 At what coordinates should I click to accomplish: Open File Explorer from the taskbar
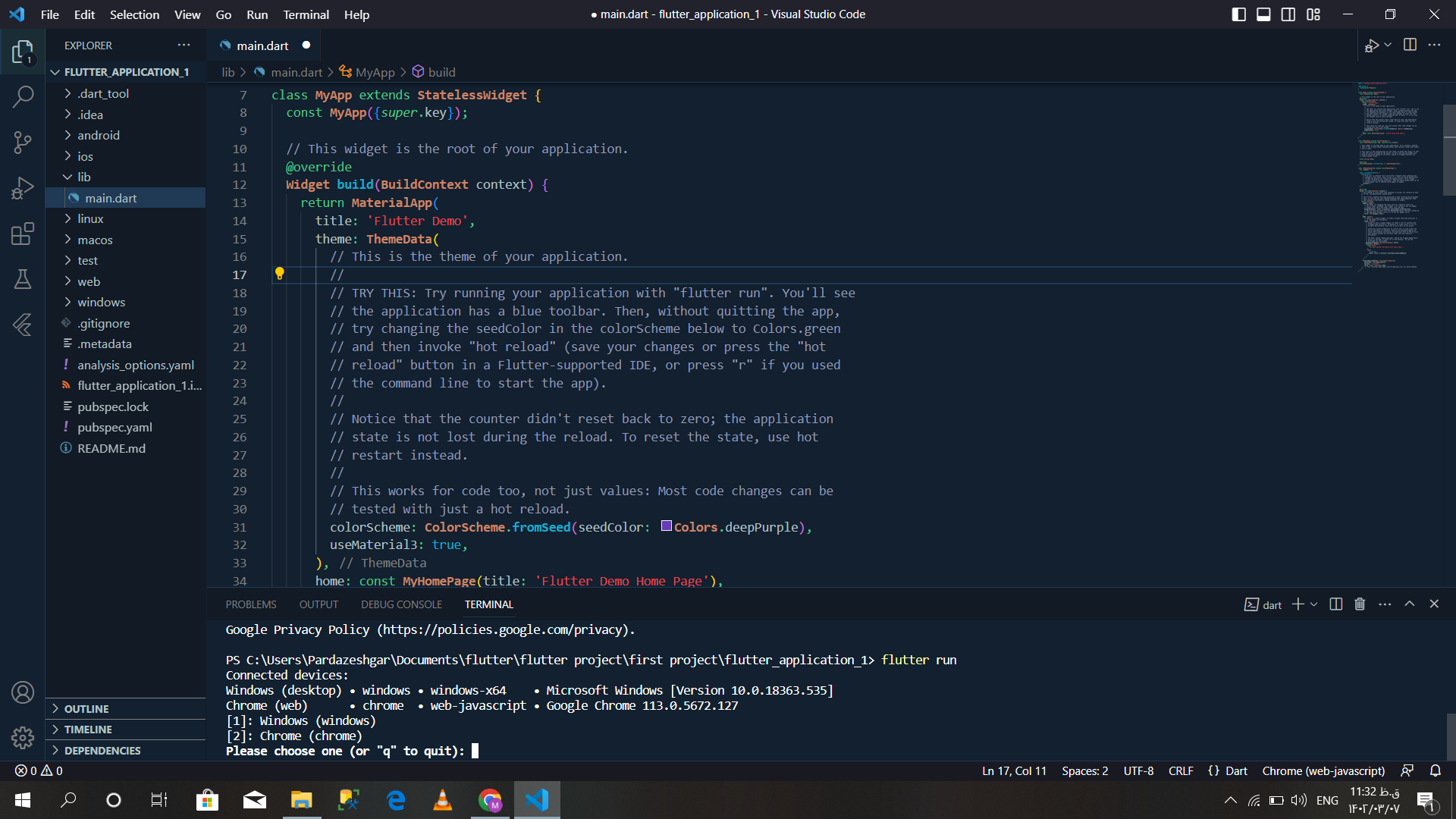coord(301,800)
